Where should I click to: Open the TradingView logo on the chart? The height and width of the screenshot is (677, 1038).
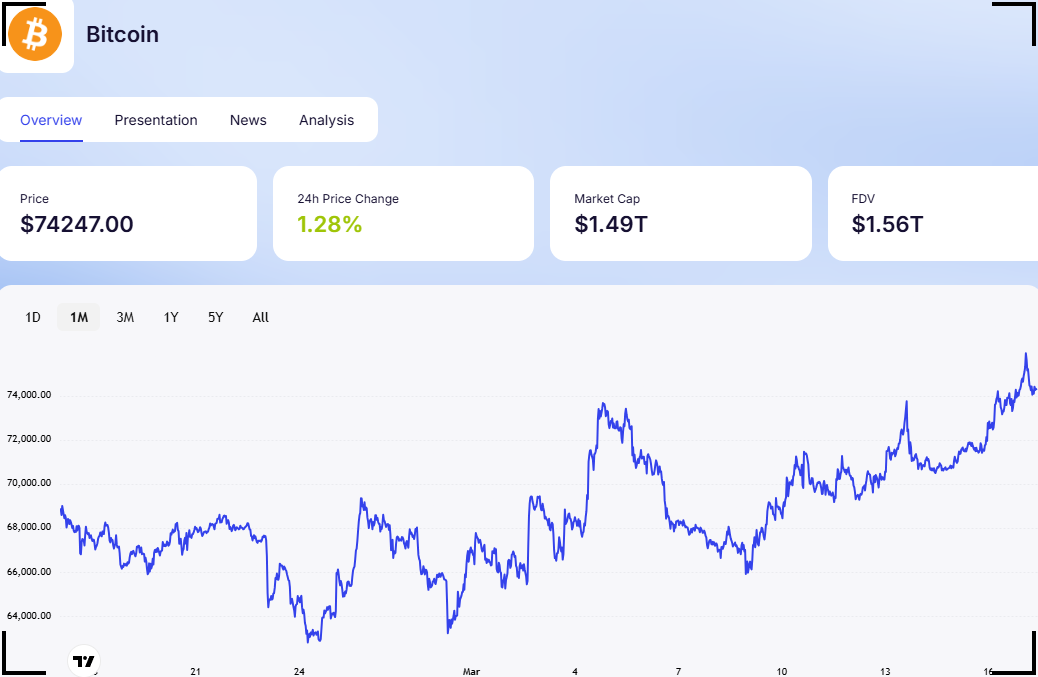pyautogui.click(x=85, y=660)
